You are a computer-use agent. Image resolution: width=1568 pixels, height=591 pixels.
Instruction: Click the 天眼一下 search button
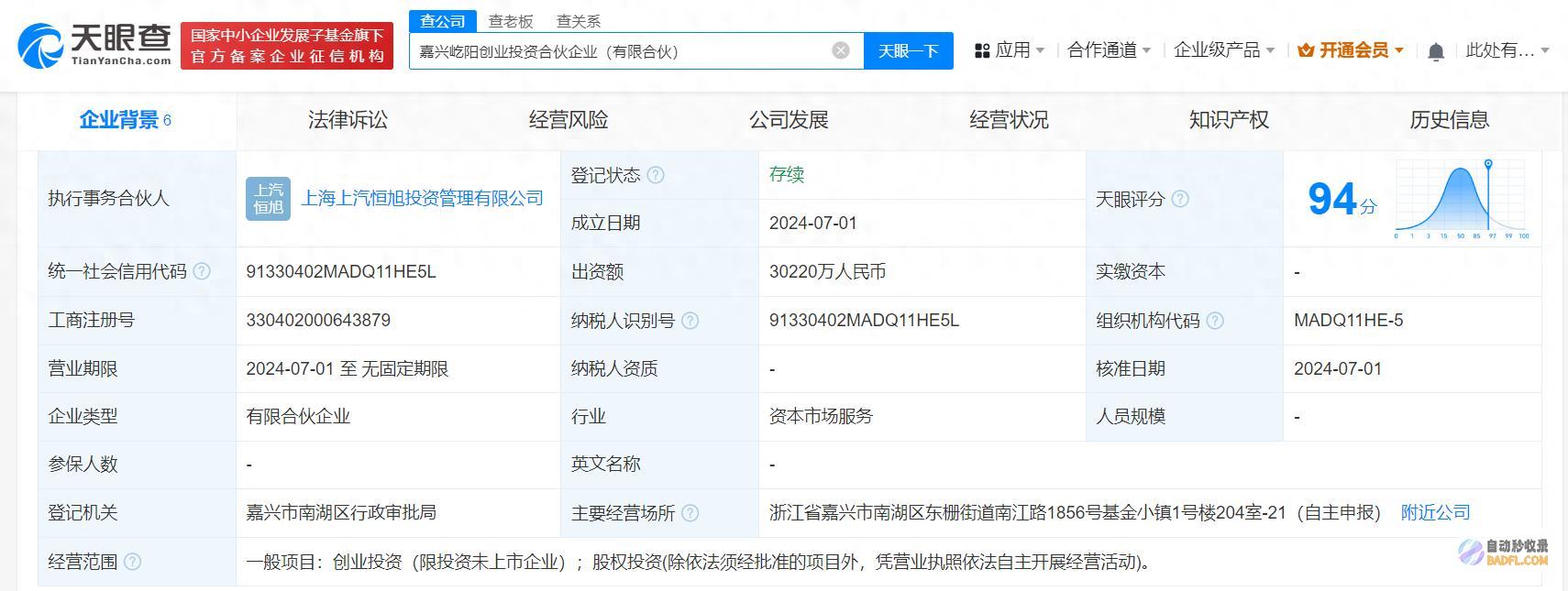coord(909,50)
